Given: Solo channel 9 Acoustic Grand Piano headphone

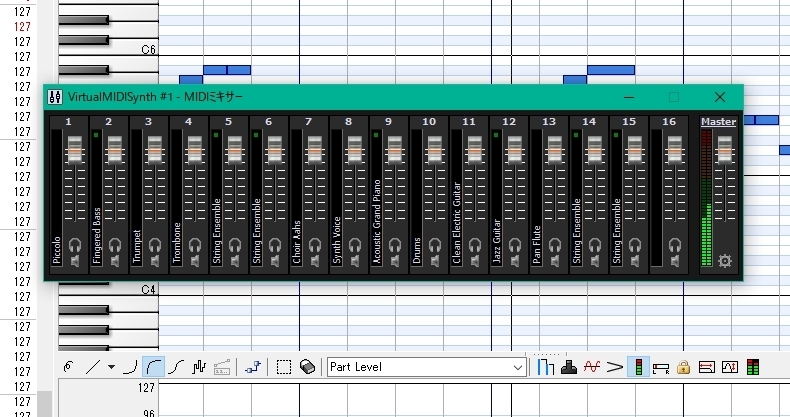Looking at the screenshot, I should pos(395,245).
